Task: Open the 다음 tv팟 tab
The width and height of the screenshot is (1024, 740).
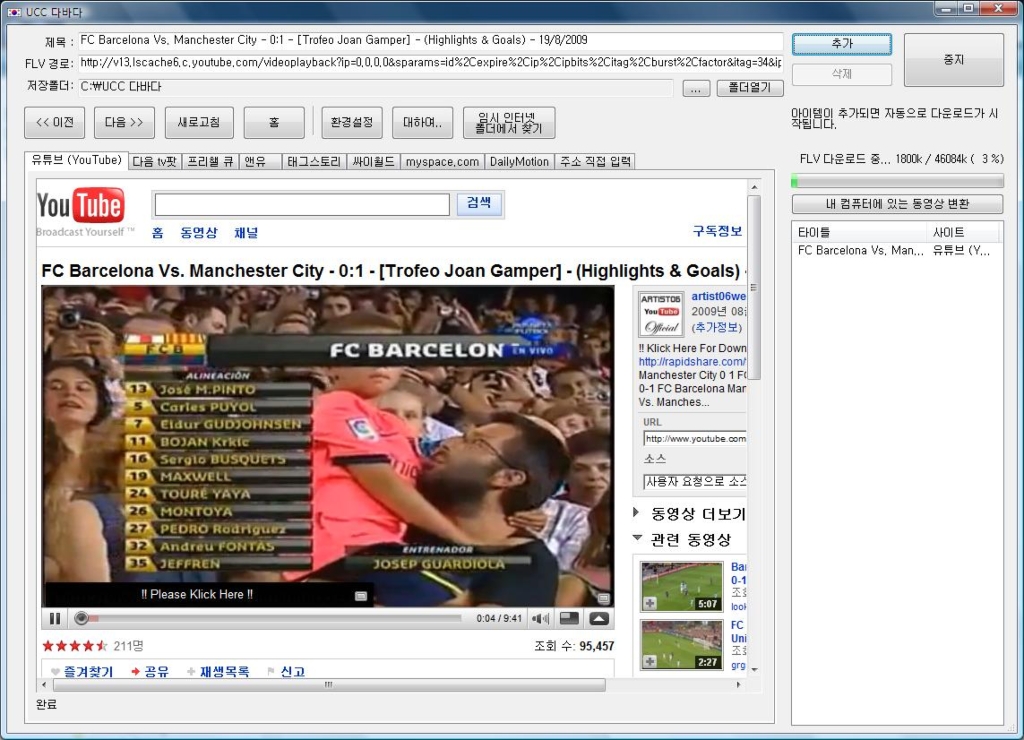Action: click(155, 162)
